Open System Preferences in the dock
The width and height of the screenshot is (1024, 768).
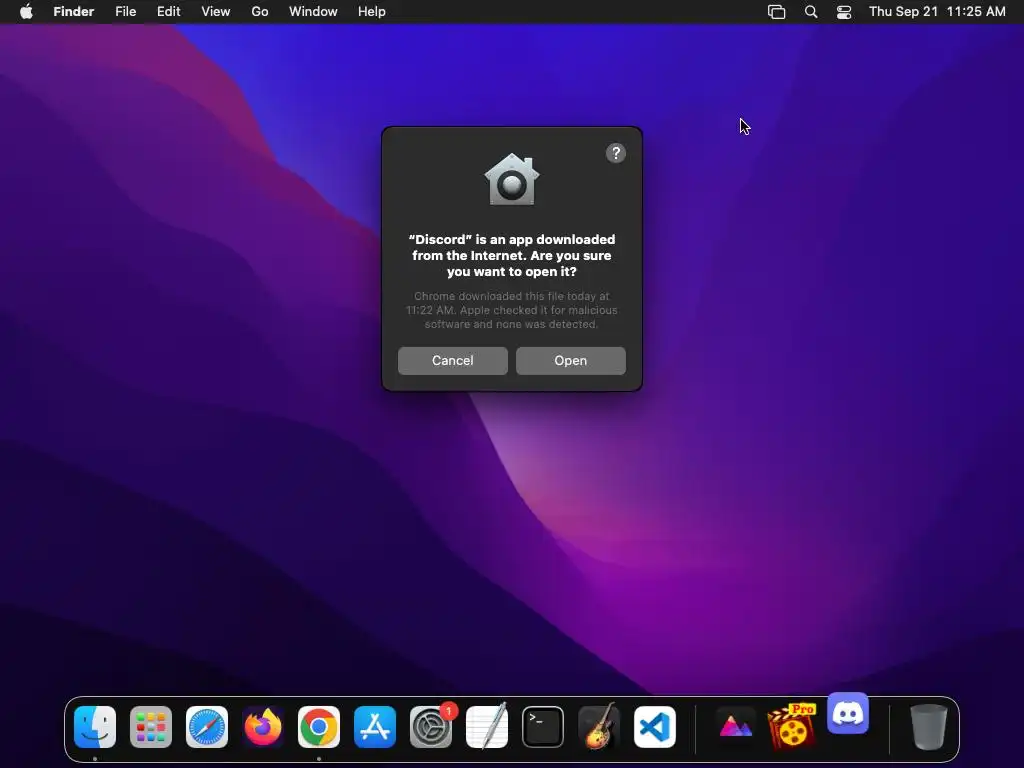431,727
